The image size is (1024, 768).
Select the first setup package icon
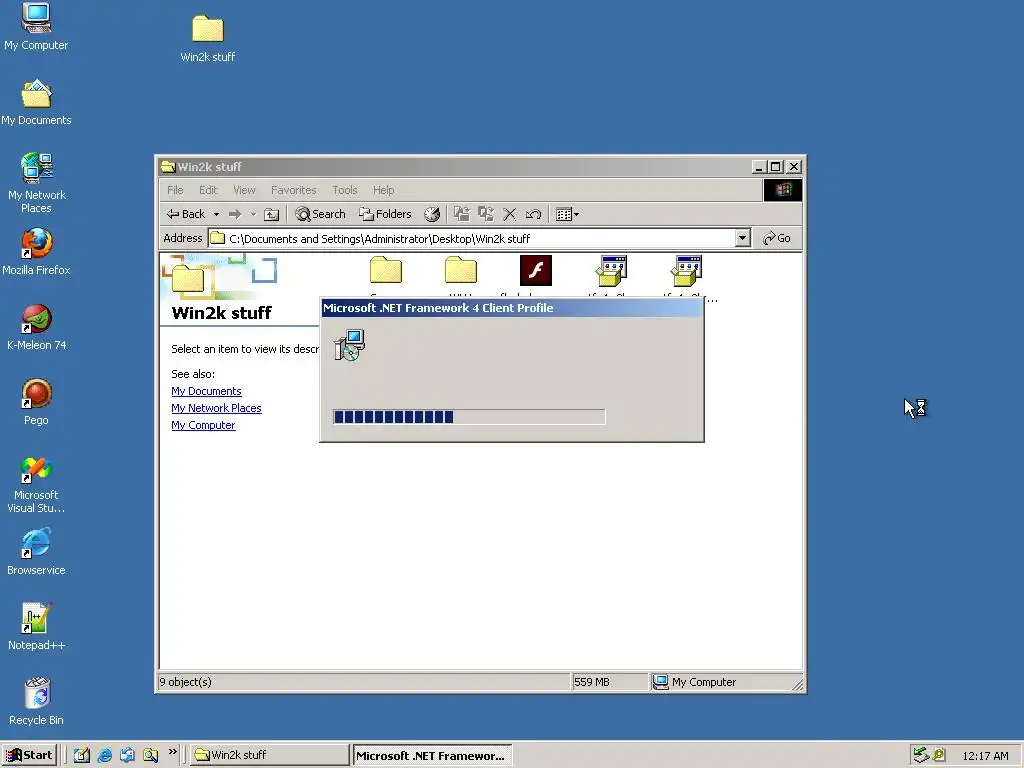[x=612, y=270]
